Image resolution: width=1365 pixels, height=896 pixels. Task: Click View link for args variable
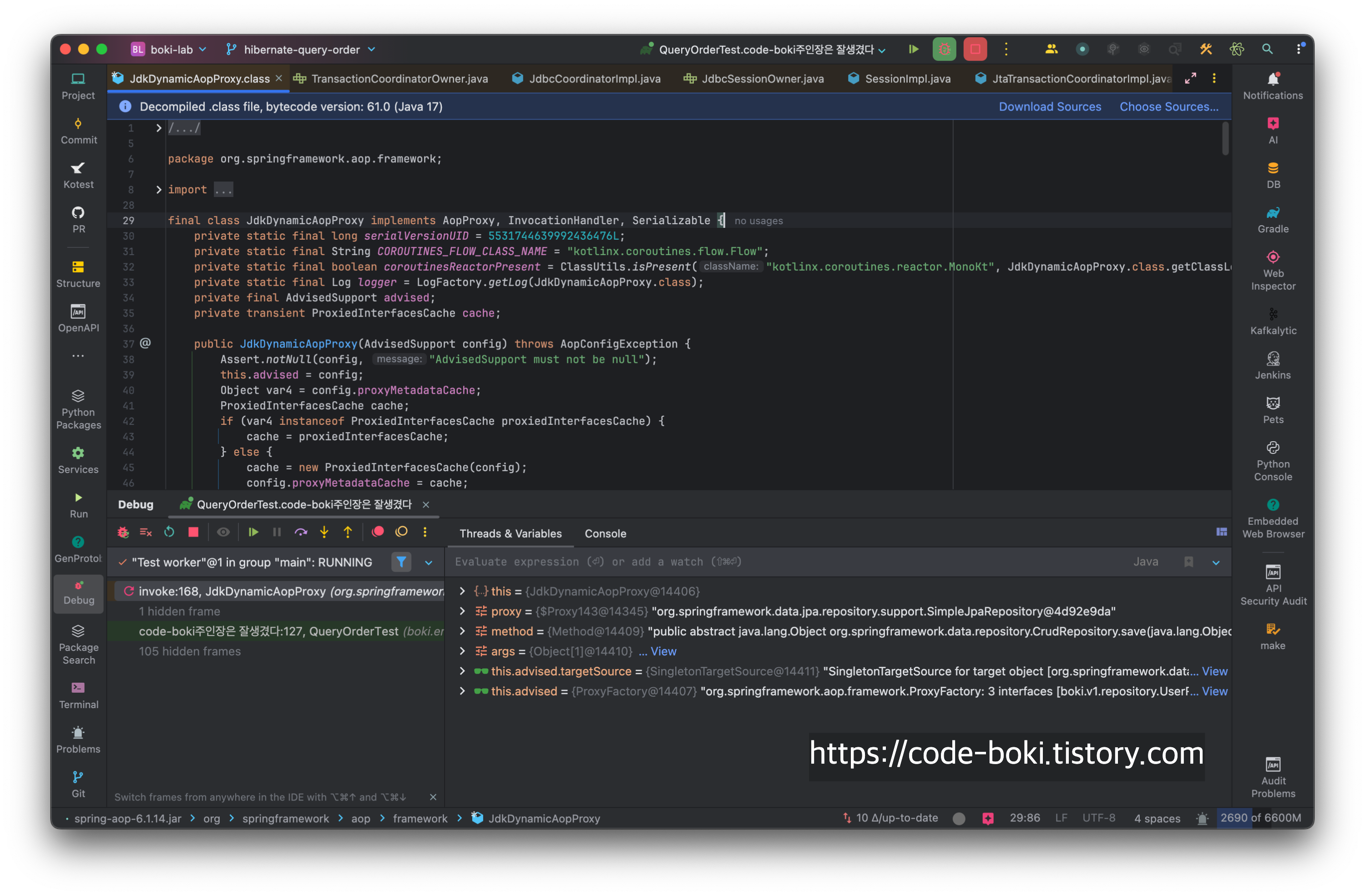[663, 651]
